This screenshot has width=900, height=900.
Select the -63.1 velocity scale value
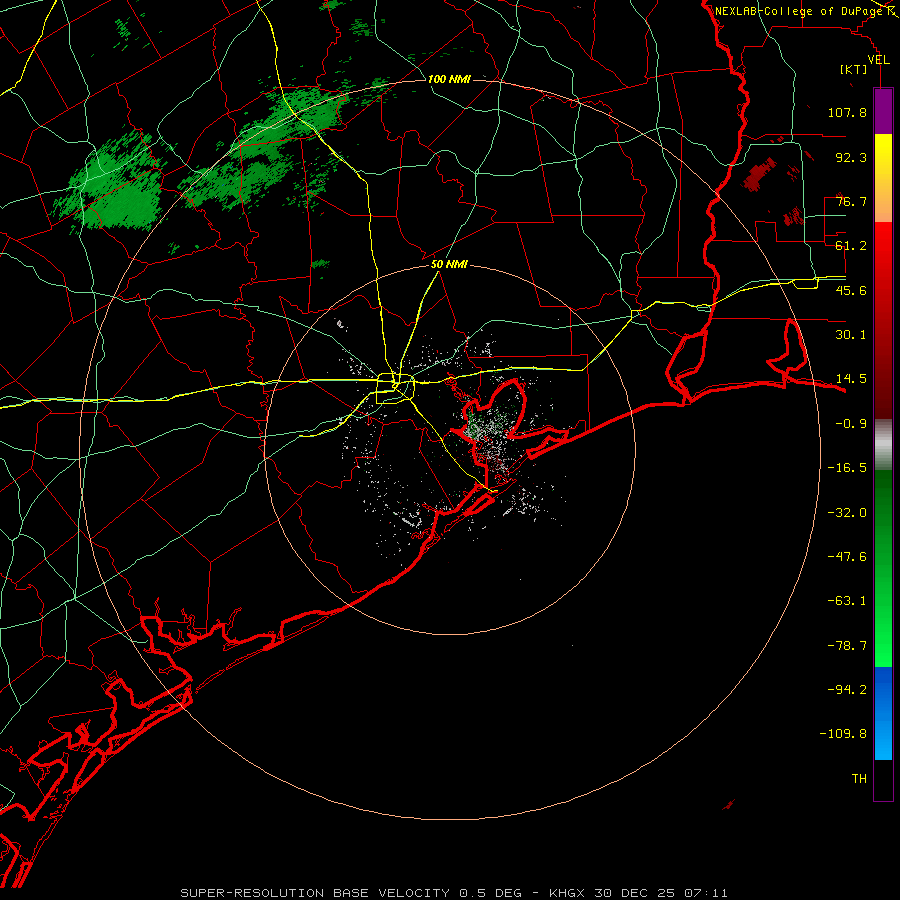[x=847, y=601]
